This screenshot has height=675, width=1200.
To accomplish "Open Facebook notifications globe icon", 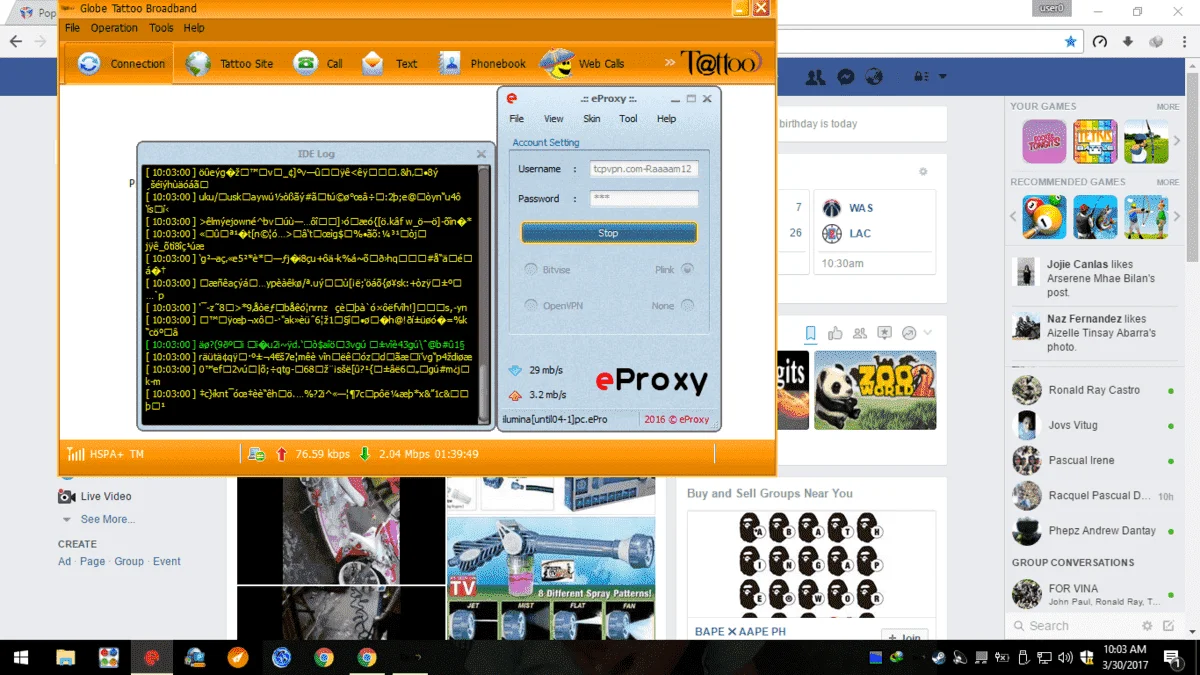I will (x=874, y=77).
